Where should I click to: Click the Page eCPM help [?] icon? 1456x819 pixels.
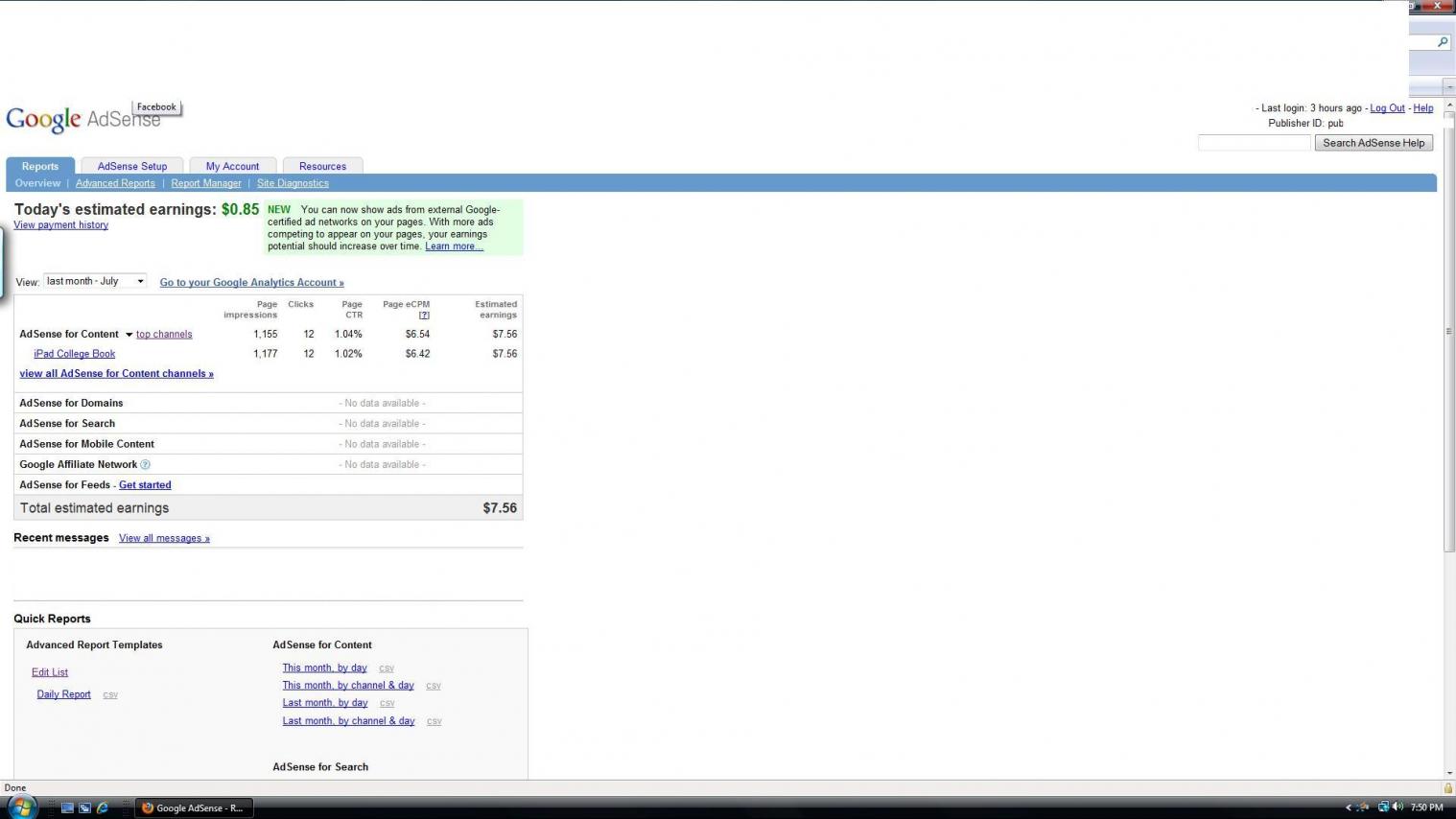424,316
